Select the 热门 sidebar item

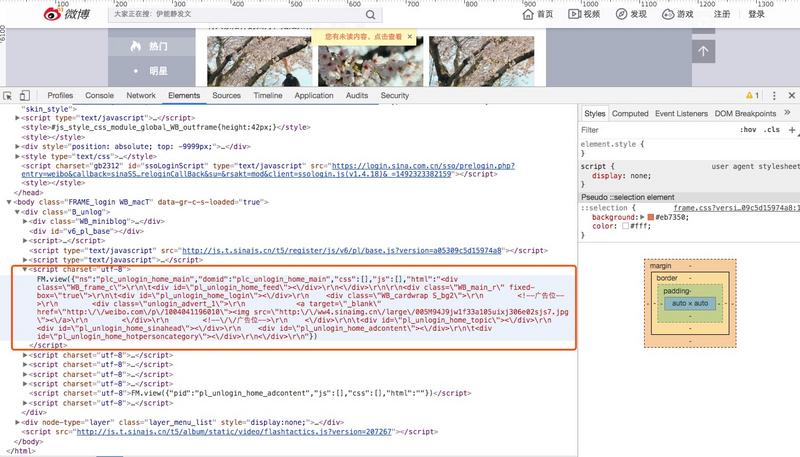click(x=152, y=46)
